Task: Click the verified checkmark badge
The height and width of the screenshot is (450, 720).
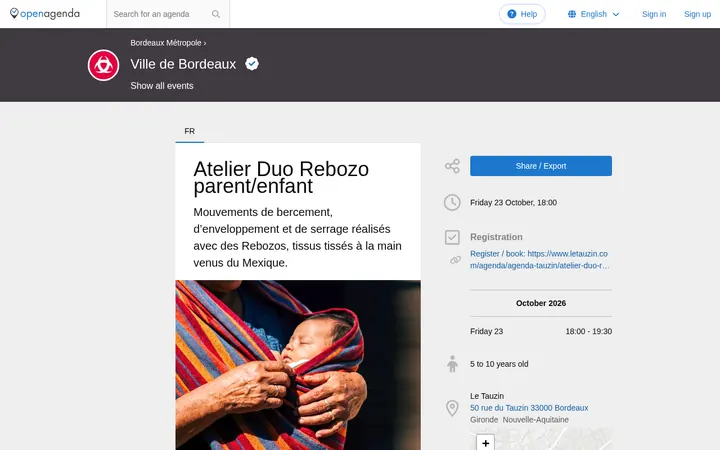Action: point(252,63)
